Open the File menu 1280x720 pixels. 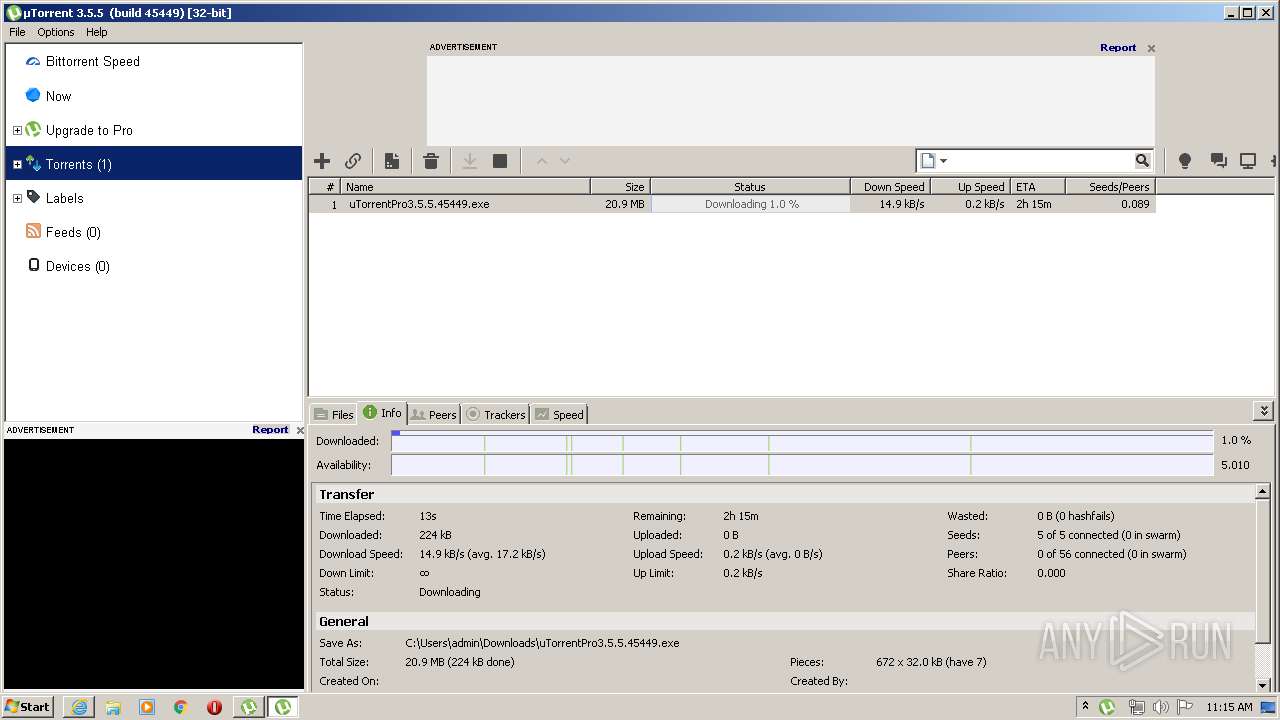click(17, 32)
